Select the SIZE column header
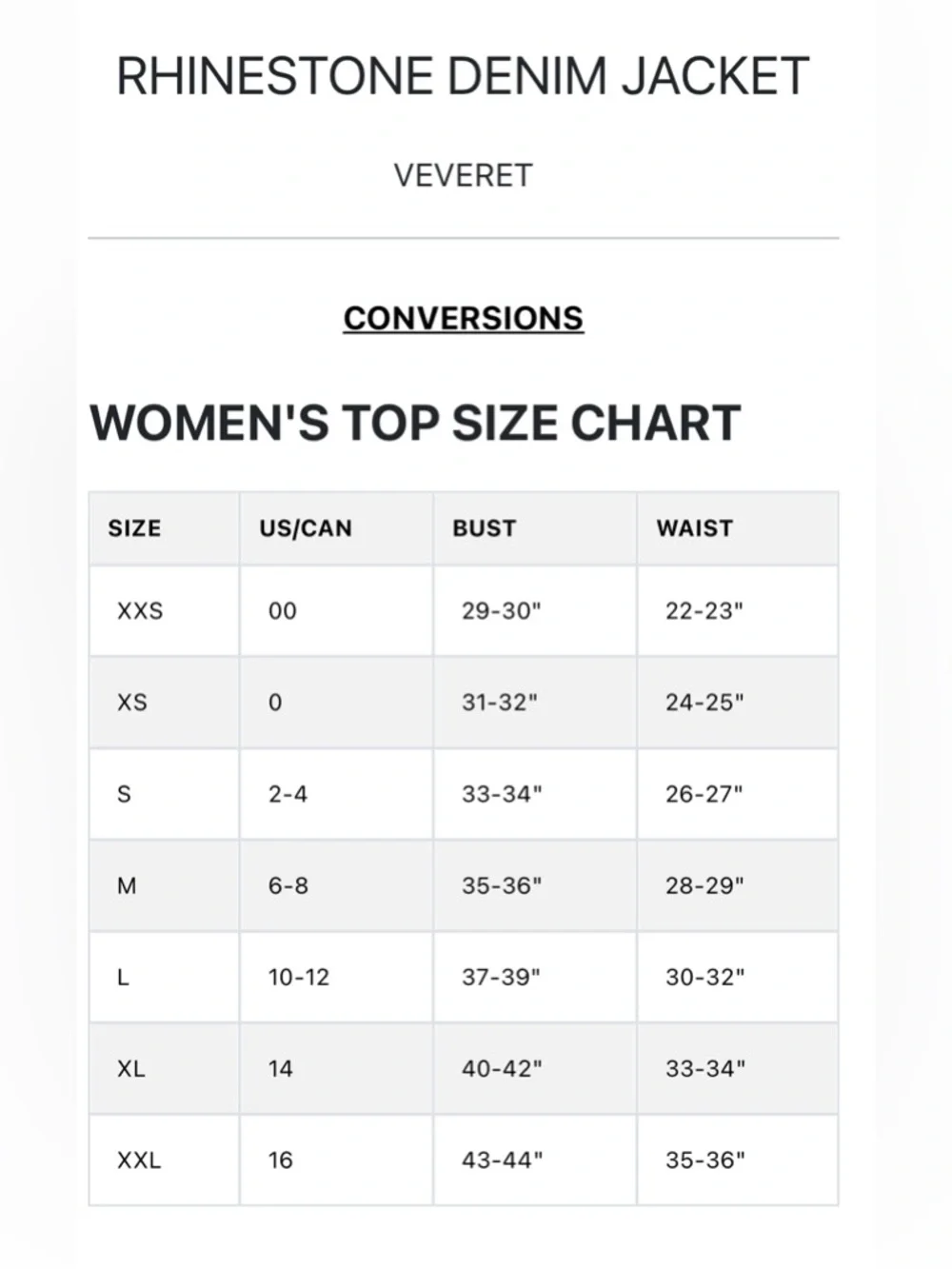This screenshot has height=1269, width=952. [x=164, y=528]
